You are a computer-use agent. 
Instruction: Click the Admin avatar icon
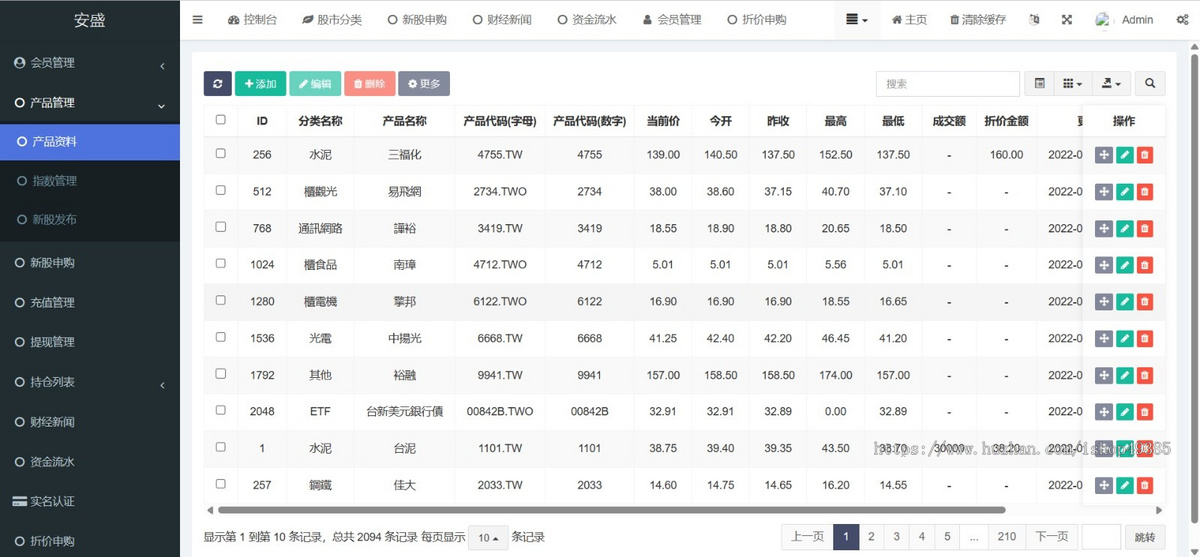click(x=1103, y=19)
